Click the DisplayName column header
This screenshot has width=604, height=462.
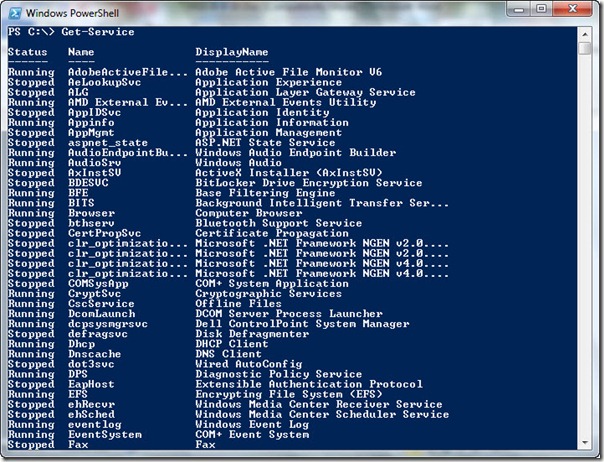coord(232,52)
